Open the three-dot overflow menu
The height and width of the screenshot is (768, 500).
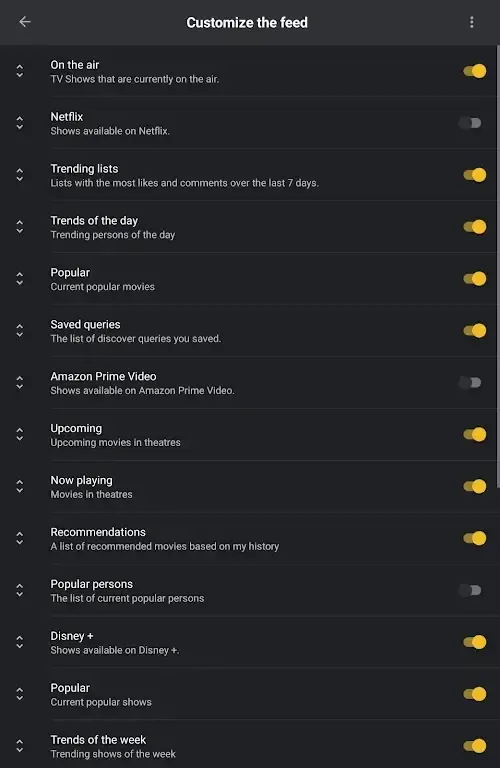click(472, 22)
